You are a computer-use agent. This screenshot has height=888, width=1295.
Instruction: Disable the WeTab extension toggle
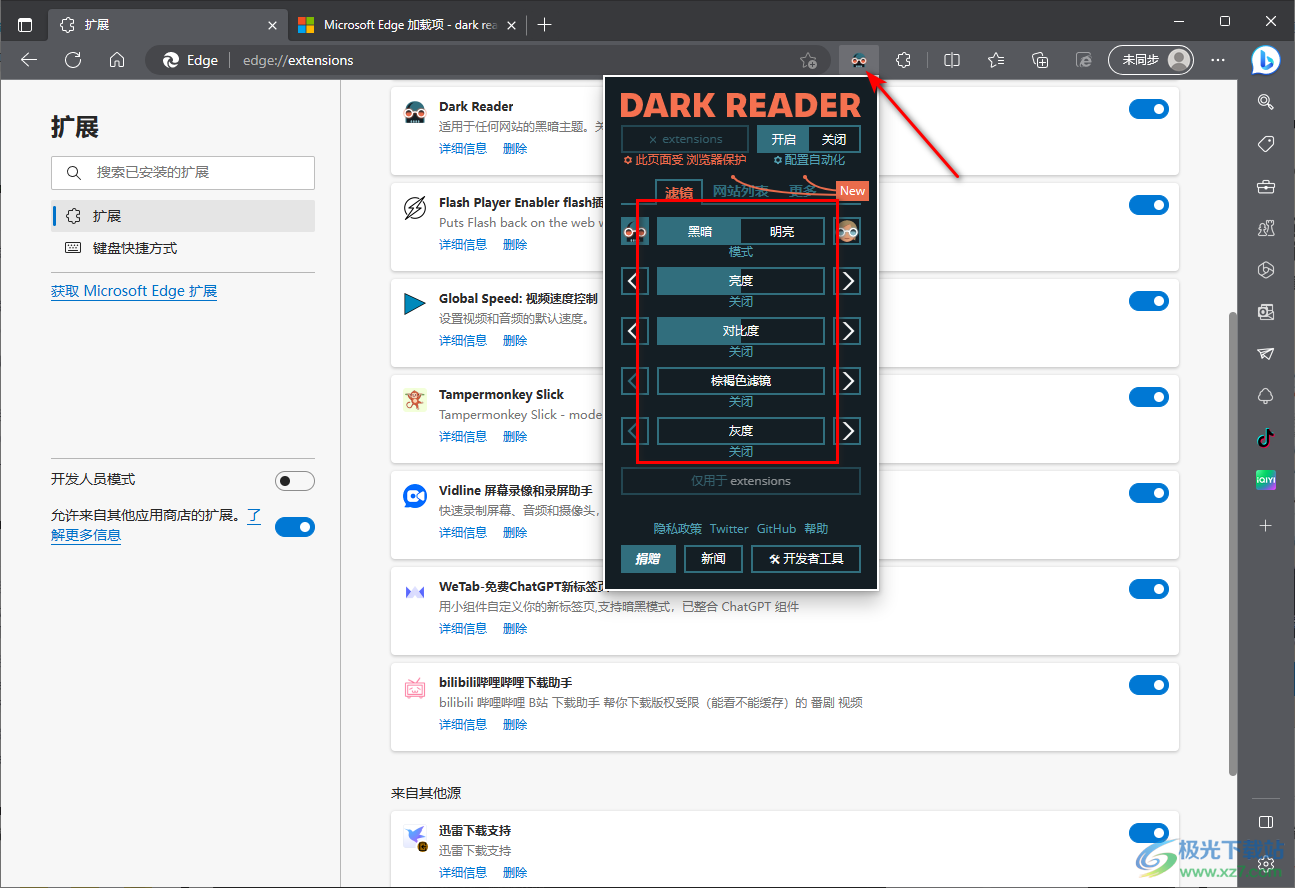[1149, 589]
